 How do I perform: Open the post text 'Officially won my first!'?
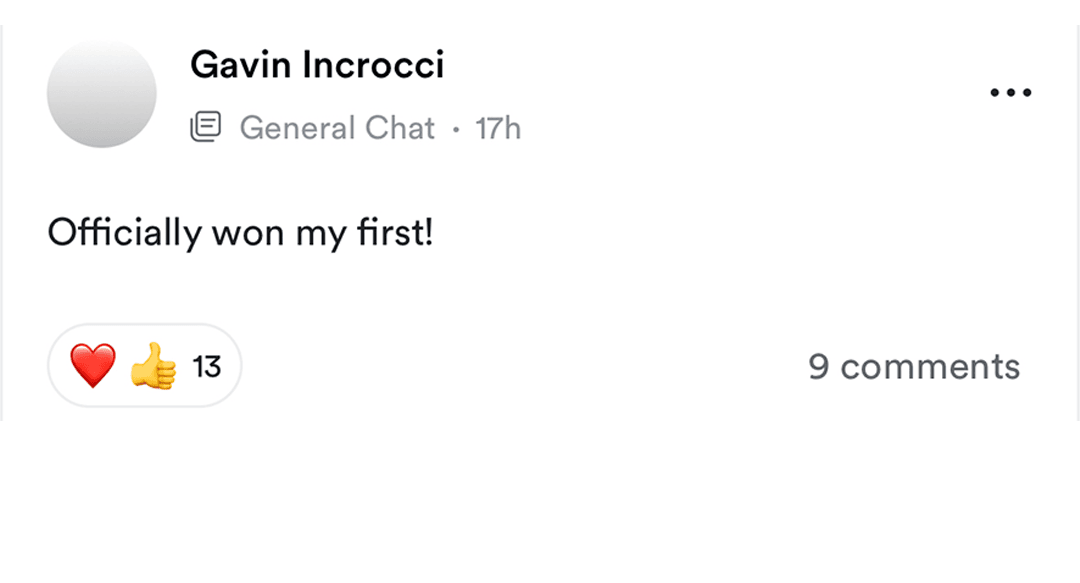(x=240, y=233)
